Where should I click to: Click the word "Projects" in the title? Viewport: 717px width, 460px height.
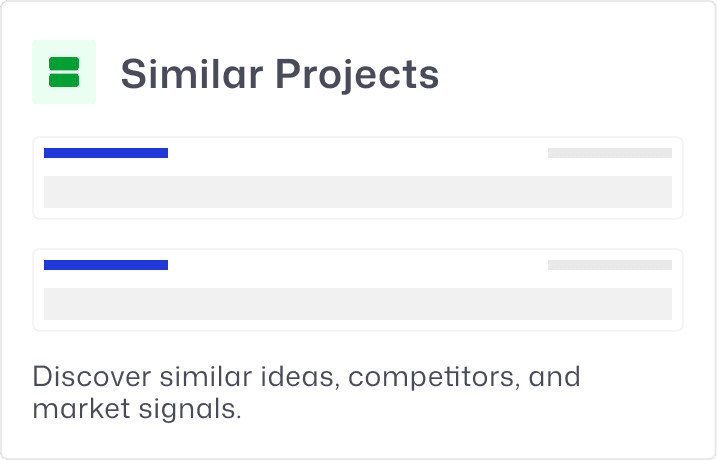click(x=357, y=74)
